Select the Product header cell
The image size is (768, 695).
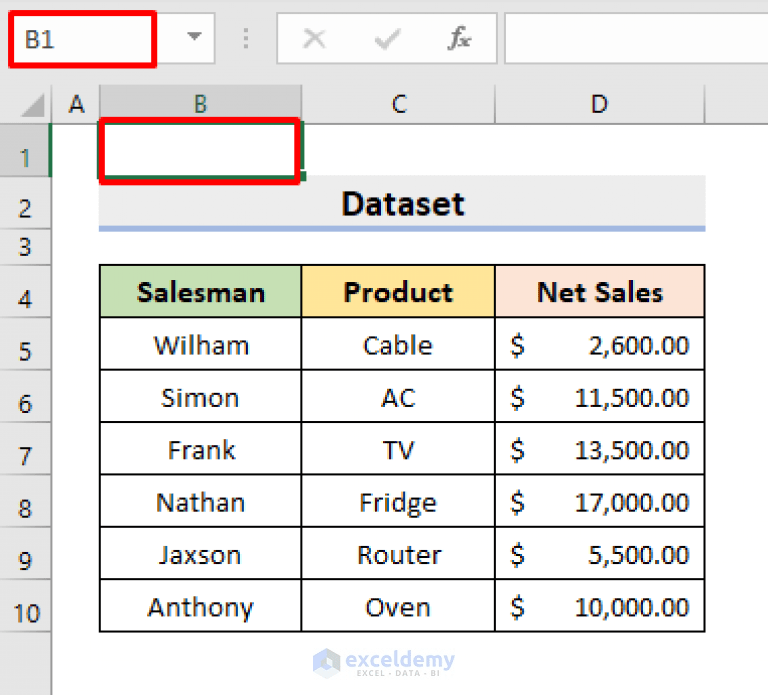398,292
